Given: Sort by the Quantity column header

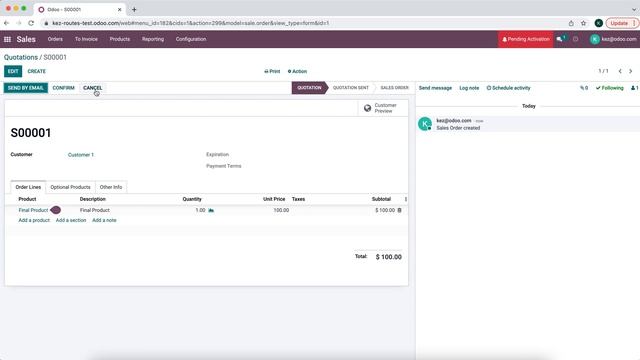Looking at the screenshot, I should pos(192,199).
